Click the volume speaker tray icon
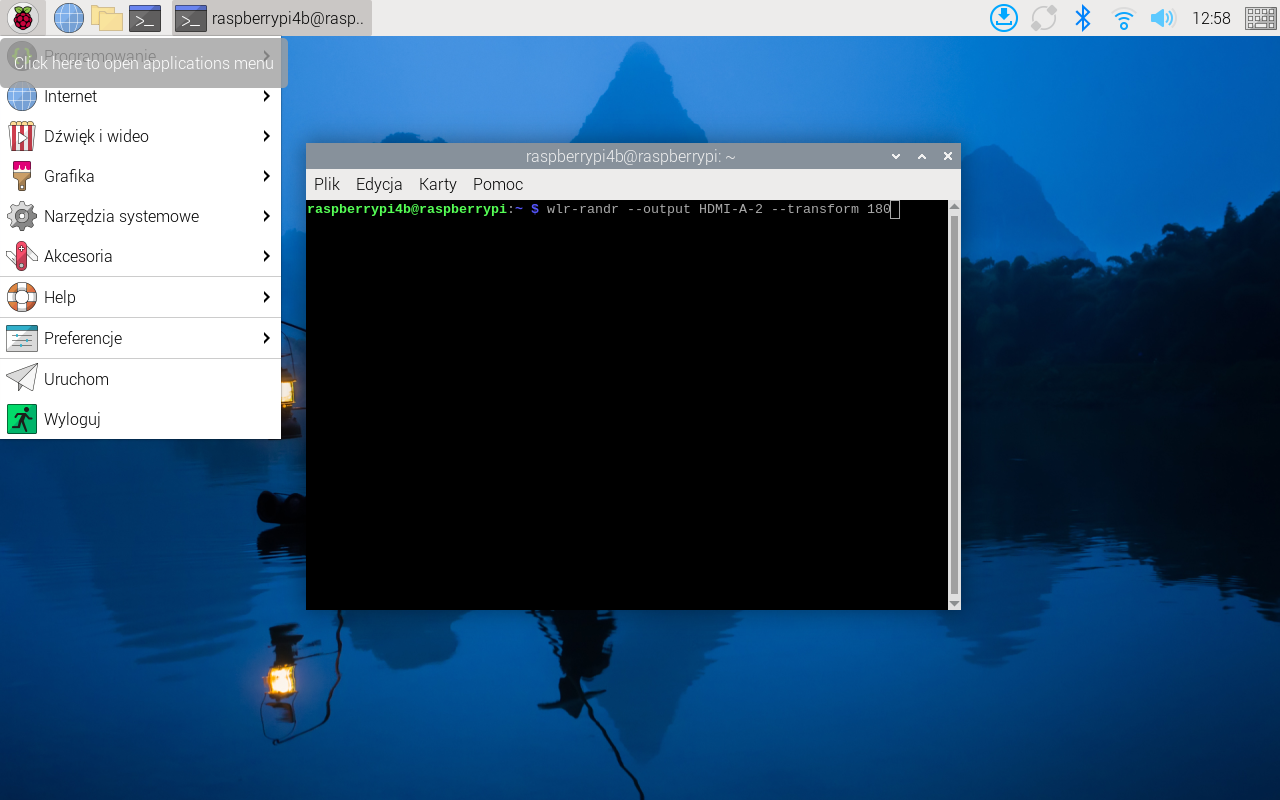This screenshot has height=800, width=1280. pos(1161,18)
